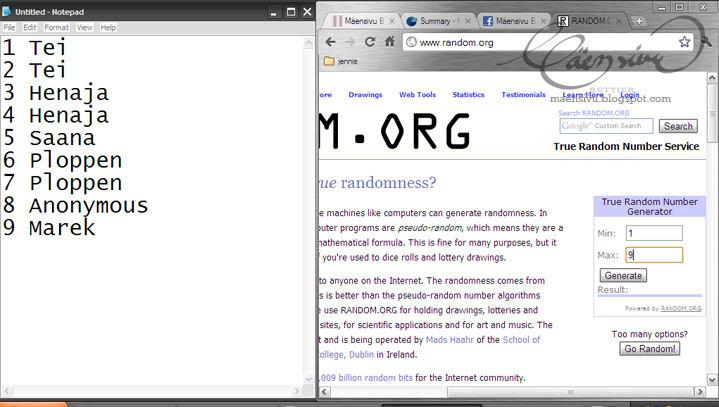Click Notepad's vertical scroll up arrow
Image resolution: width=719 pixels, height=407 pixels.
point(309,43)
